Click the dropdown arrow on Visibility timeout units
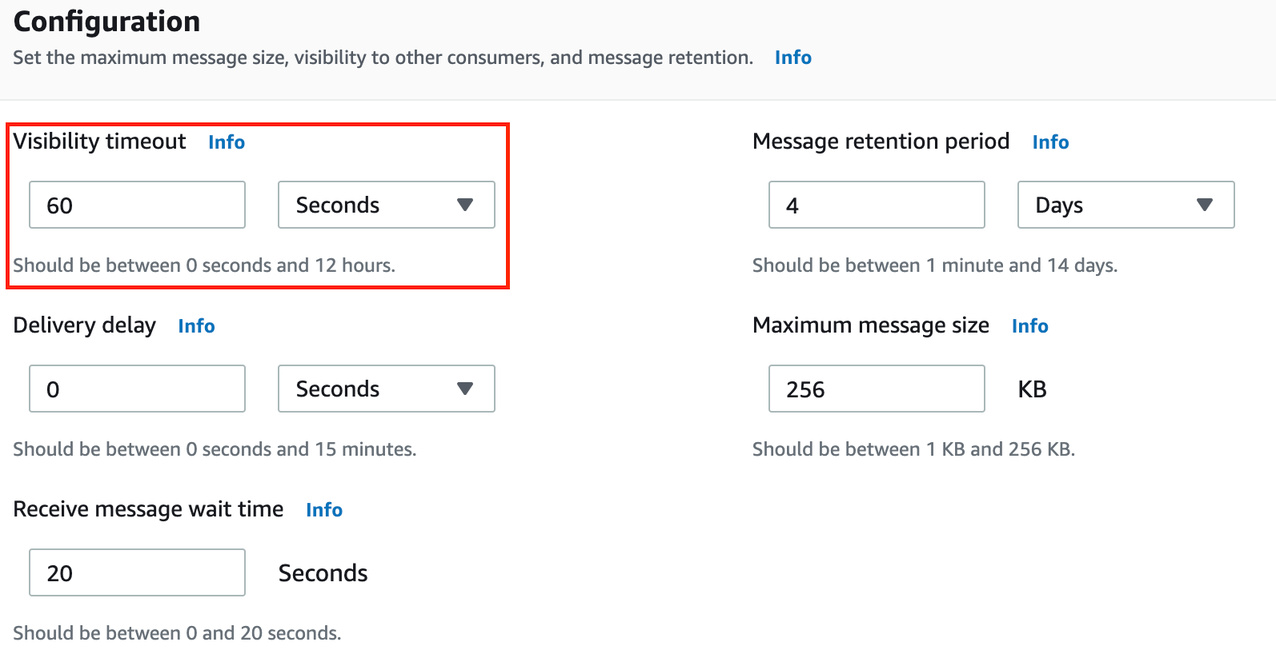Viewport: 1276px width, 654px height. point(465,205)
